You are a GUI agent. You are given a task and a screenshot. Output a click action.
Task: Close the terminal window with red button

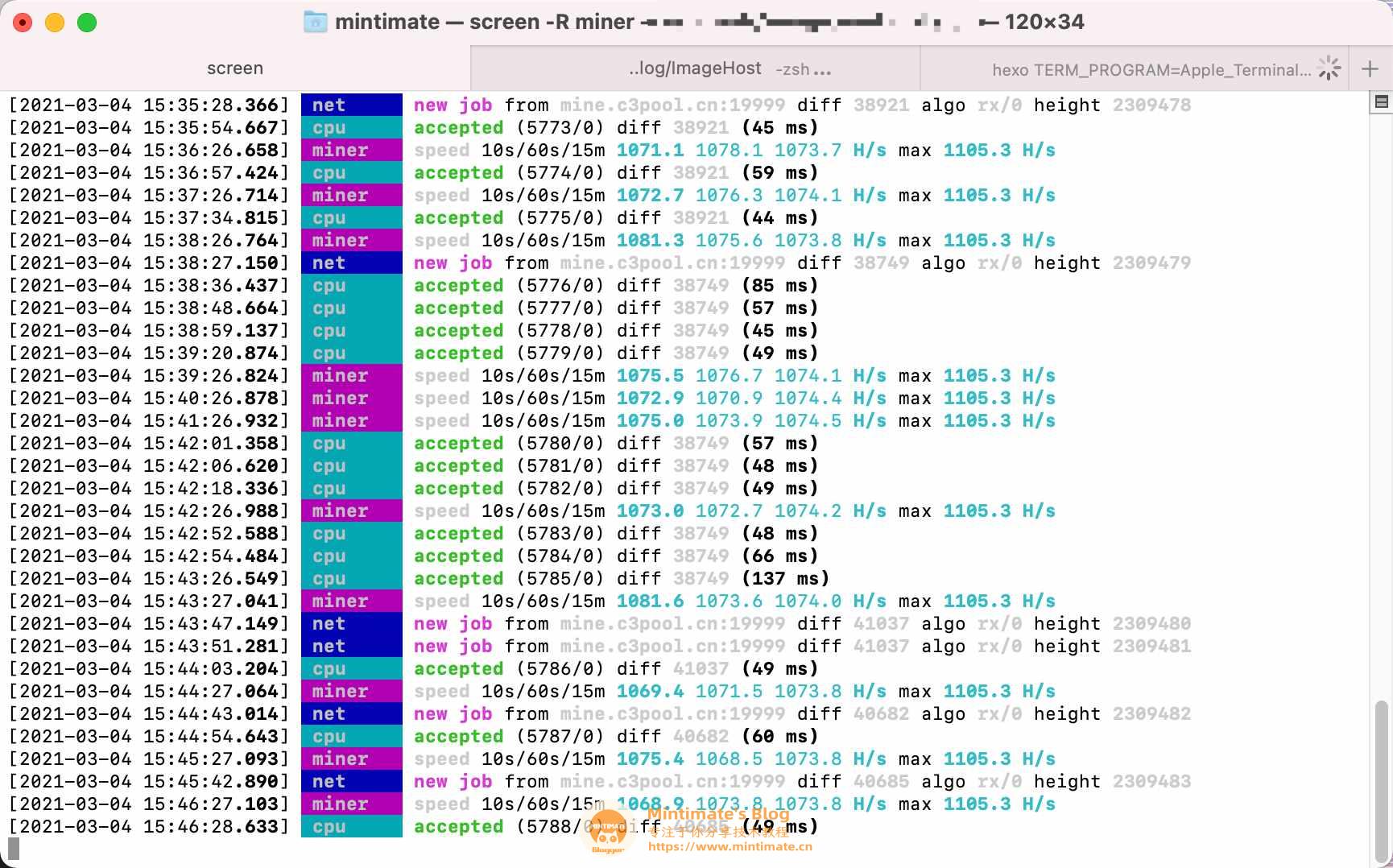[23, 23]
